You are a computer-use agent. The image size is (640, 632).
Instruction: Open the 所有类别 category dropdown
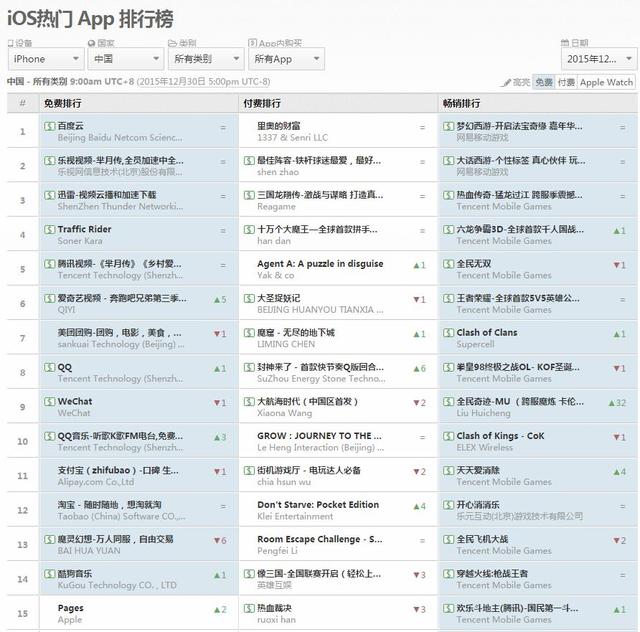pyautogui.click(x=206, y=59)
